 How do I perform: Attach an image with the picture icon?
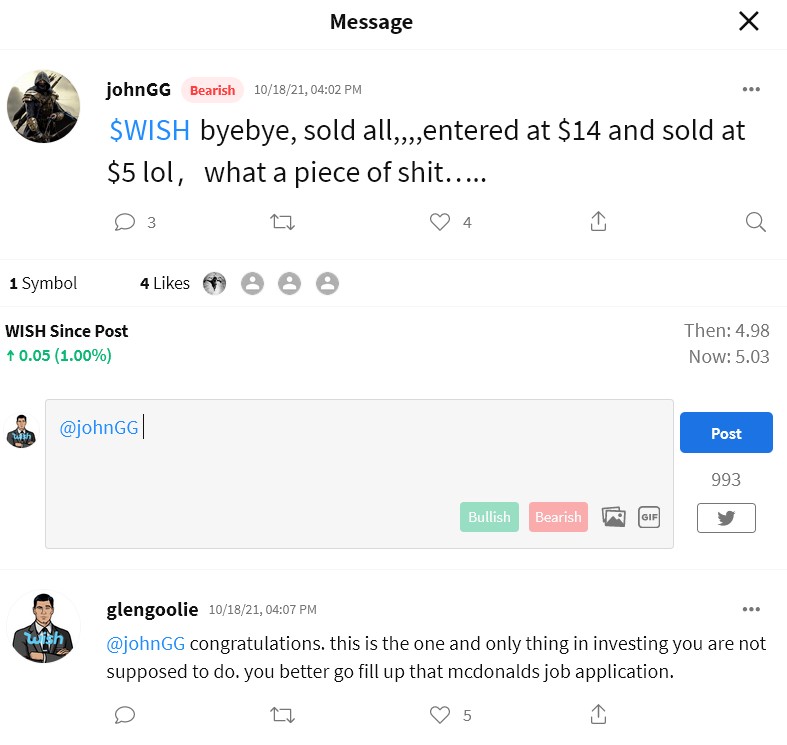pyautogui.click(x=613, y=517)
